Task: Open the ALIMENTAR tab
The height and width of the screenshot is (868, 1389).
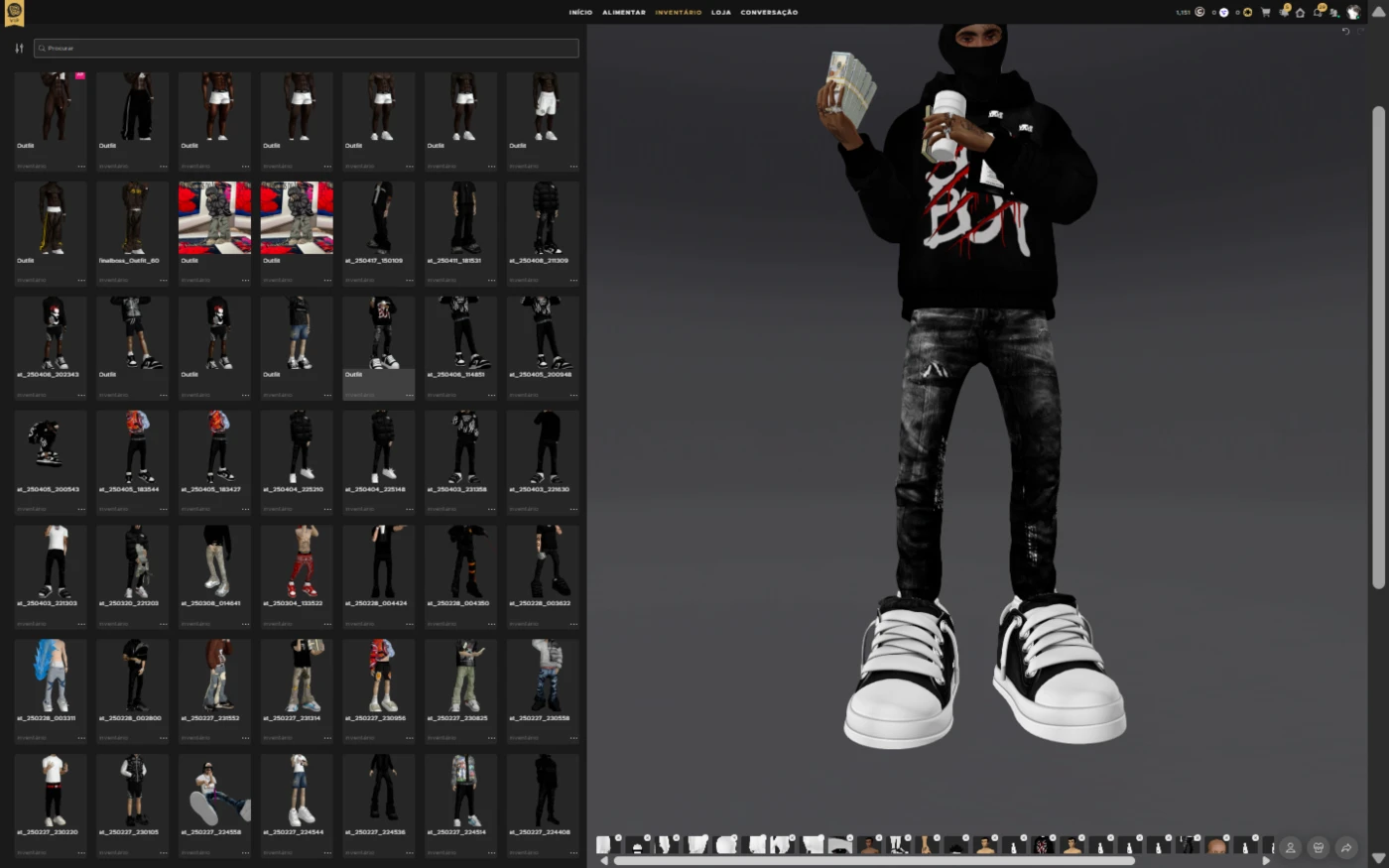Action: [624, 12]
